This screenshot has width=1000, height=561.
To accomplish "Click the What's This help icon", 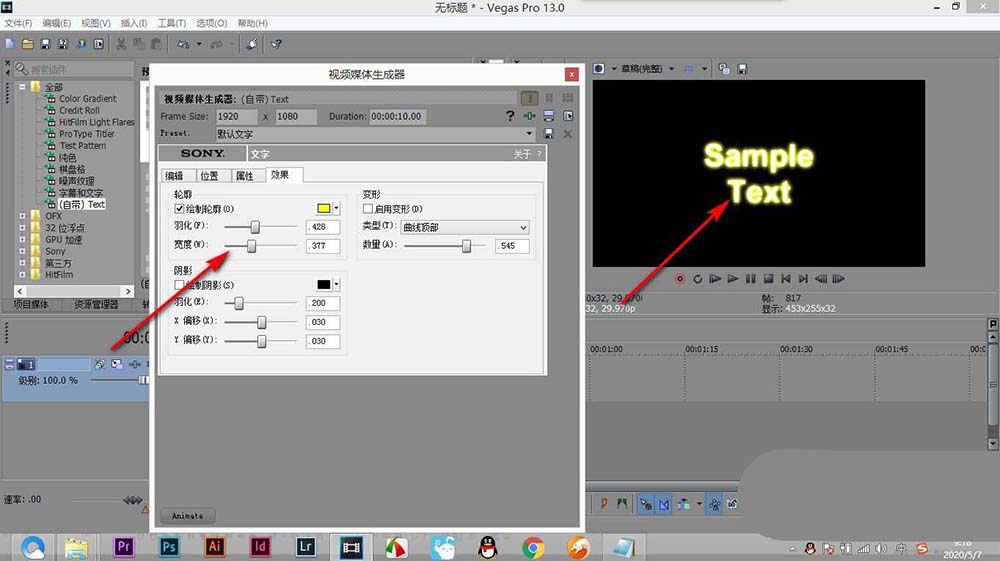I will coord(276,44).
